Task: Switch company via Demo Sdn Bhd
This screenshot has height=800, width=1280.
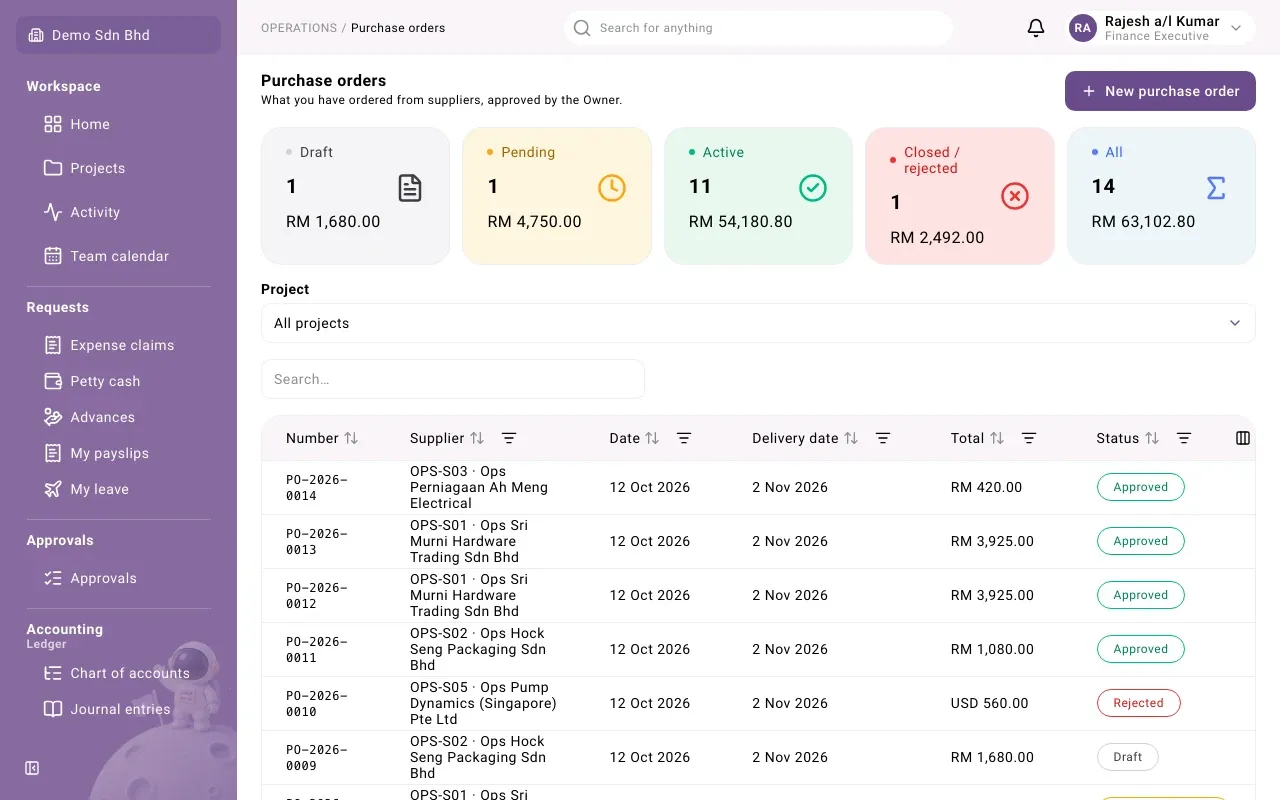Action: (x=118, y=35)
